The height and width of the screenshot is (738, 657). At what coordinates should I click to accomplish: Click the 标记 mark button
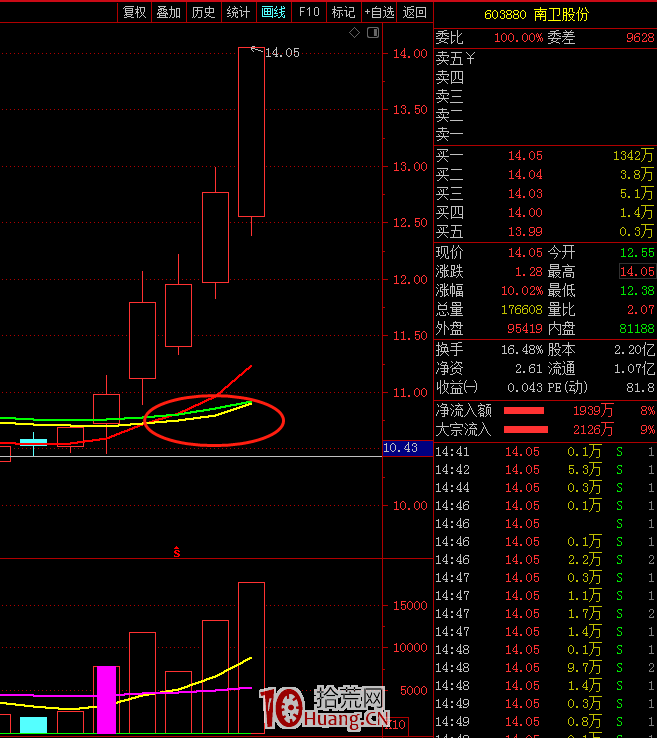(344, 12)
